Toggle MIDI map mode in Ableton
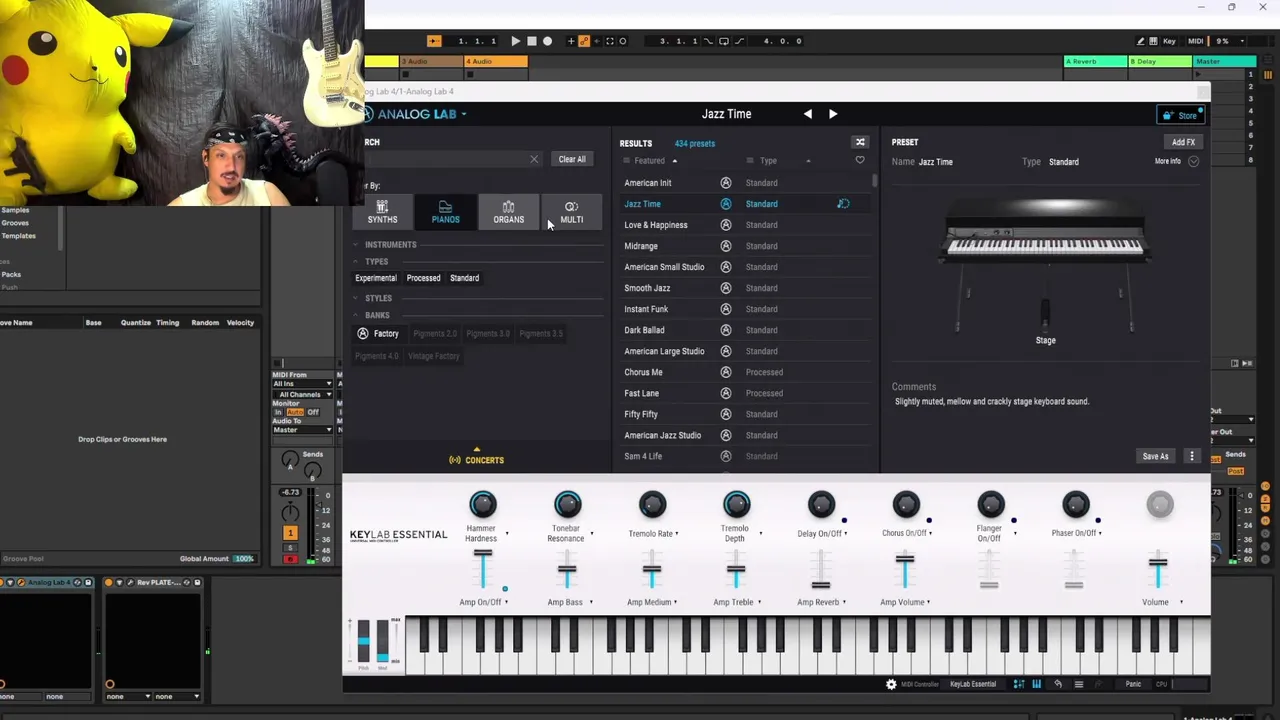This screenshot has height=720, width=1280. coord(1195,41)
